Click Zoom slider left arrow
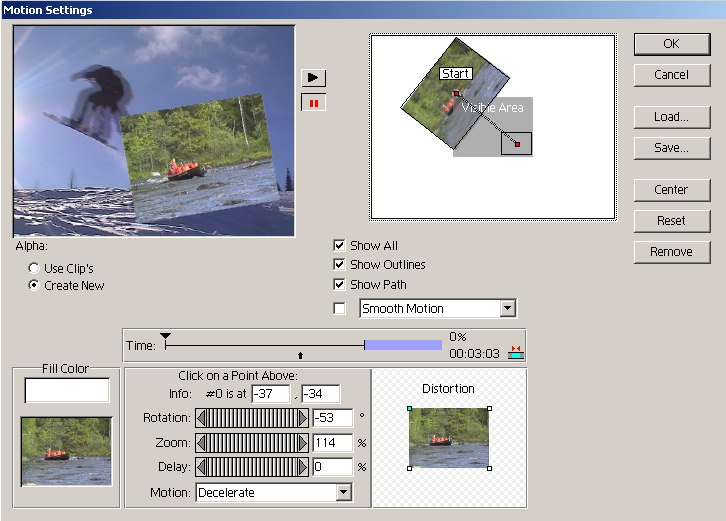Viewport: 726px width, 521px height. [x=201, y=443]
